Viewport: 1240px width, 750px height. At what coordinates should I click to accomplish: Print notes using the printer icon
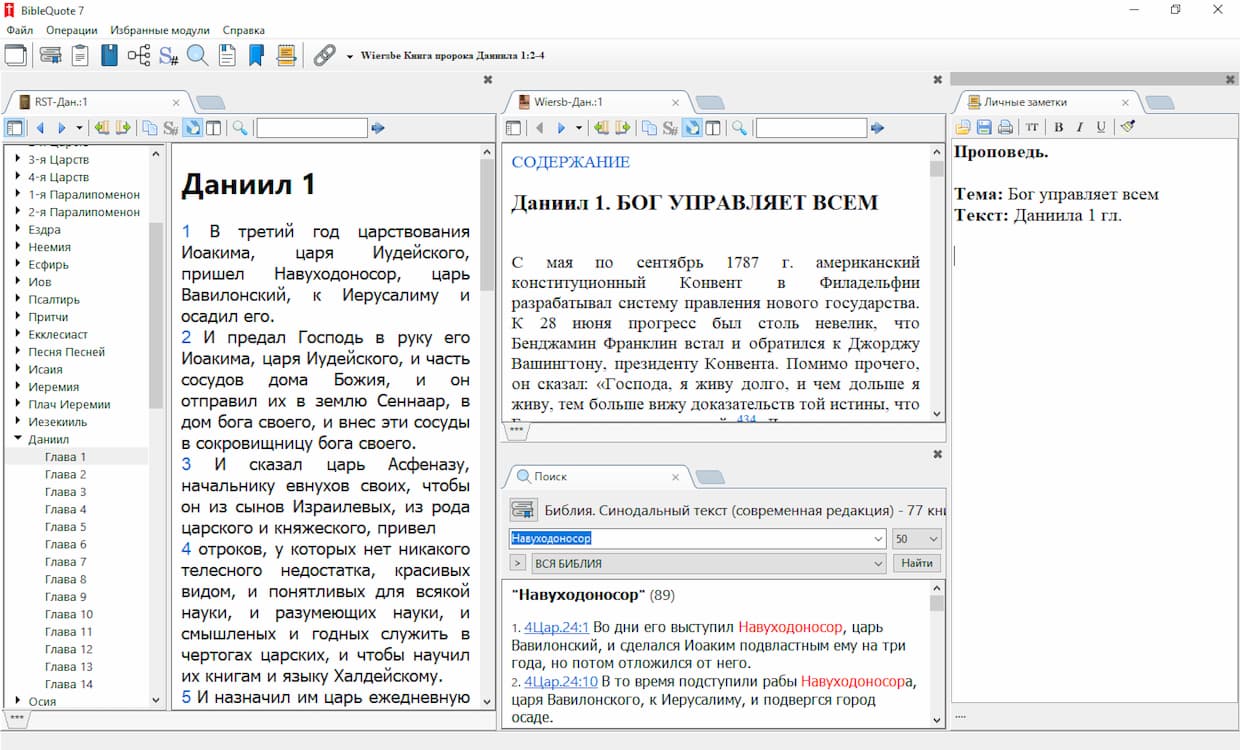(1005, 127)
